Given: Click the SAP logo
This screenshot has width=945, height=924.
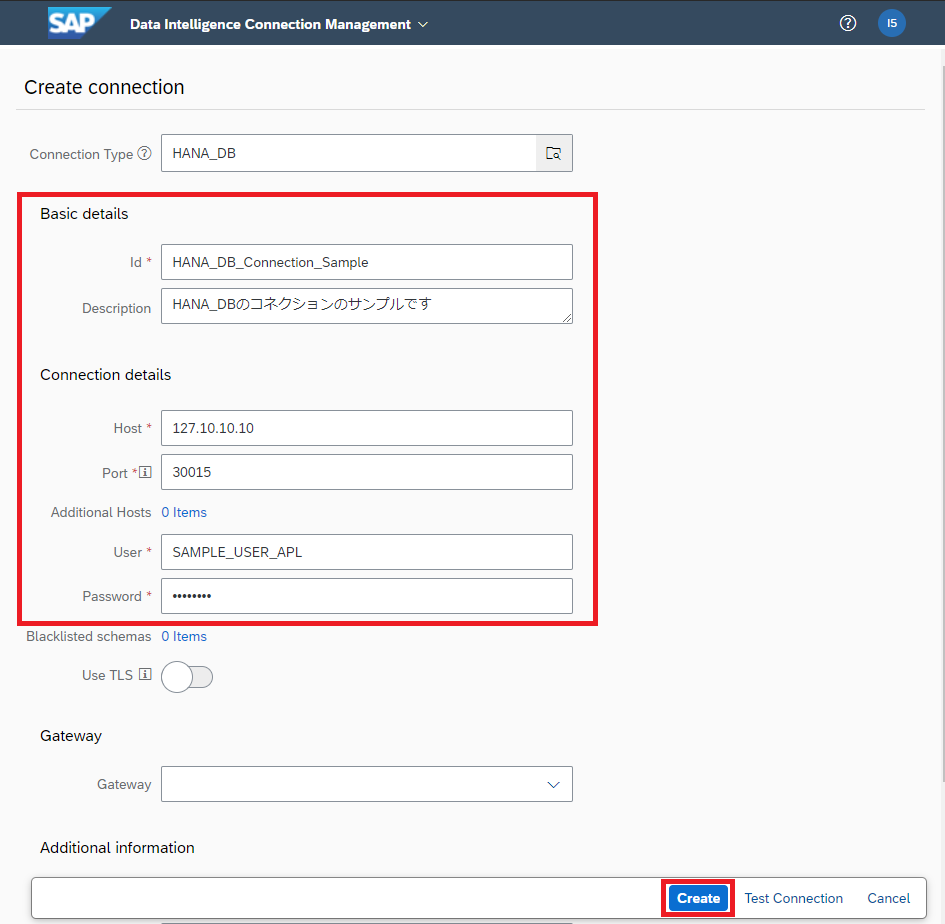Looking at the screenshot, I should click(x=78, y=23).
